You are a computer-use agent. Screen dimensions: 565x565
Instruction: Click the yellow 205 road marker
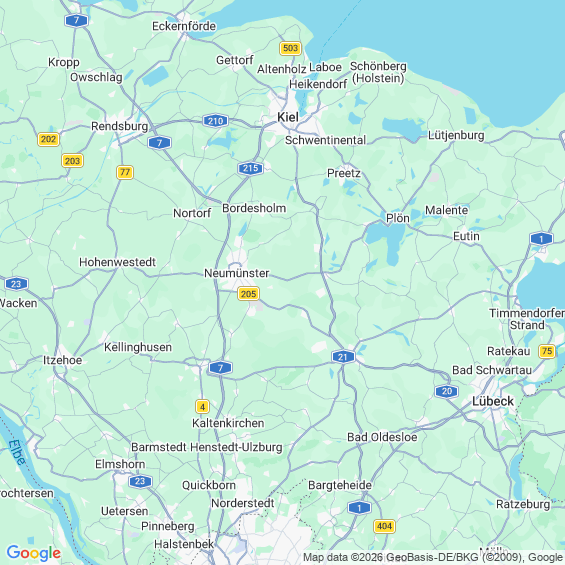tap(248, 294)
